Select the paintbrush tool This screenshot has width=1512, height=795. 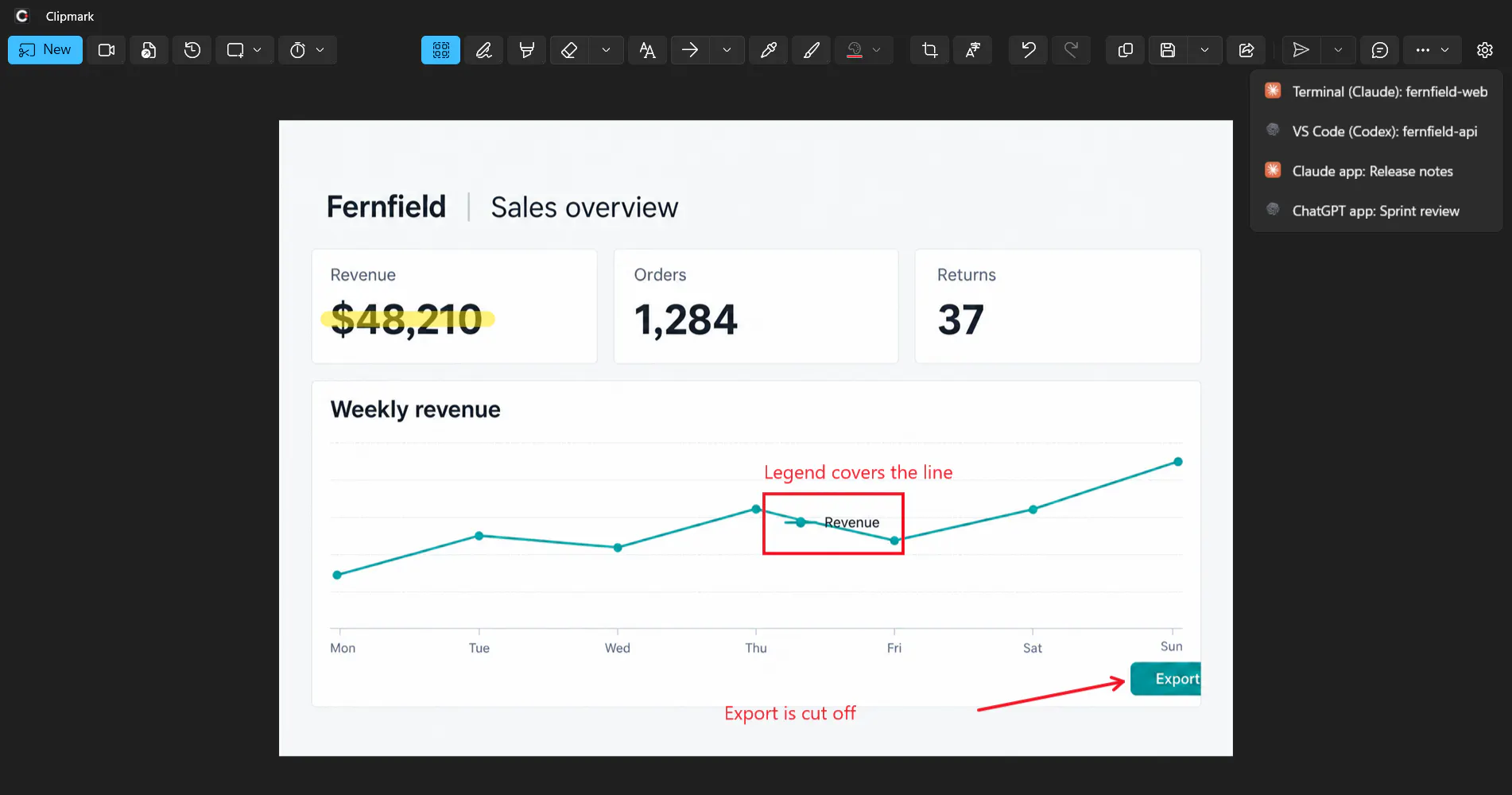pos(812,50)
